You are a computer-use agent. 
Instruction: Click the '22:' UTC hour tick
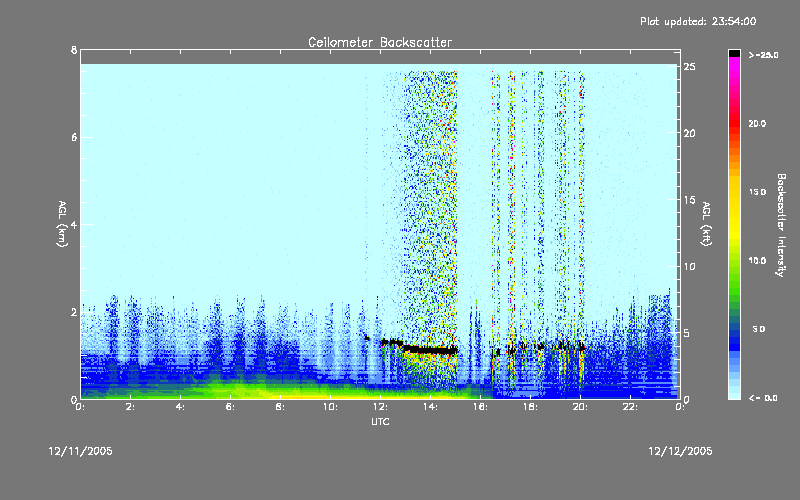coord(631,407)
